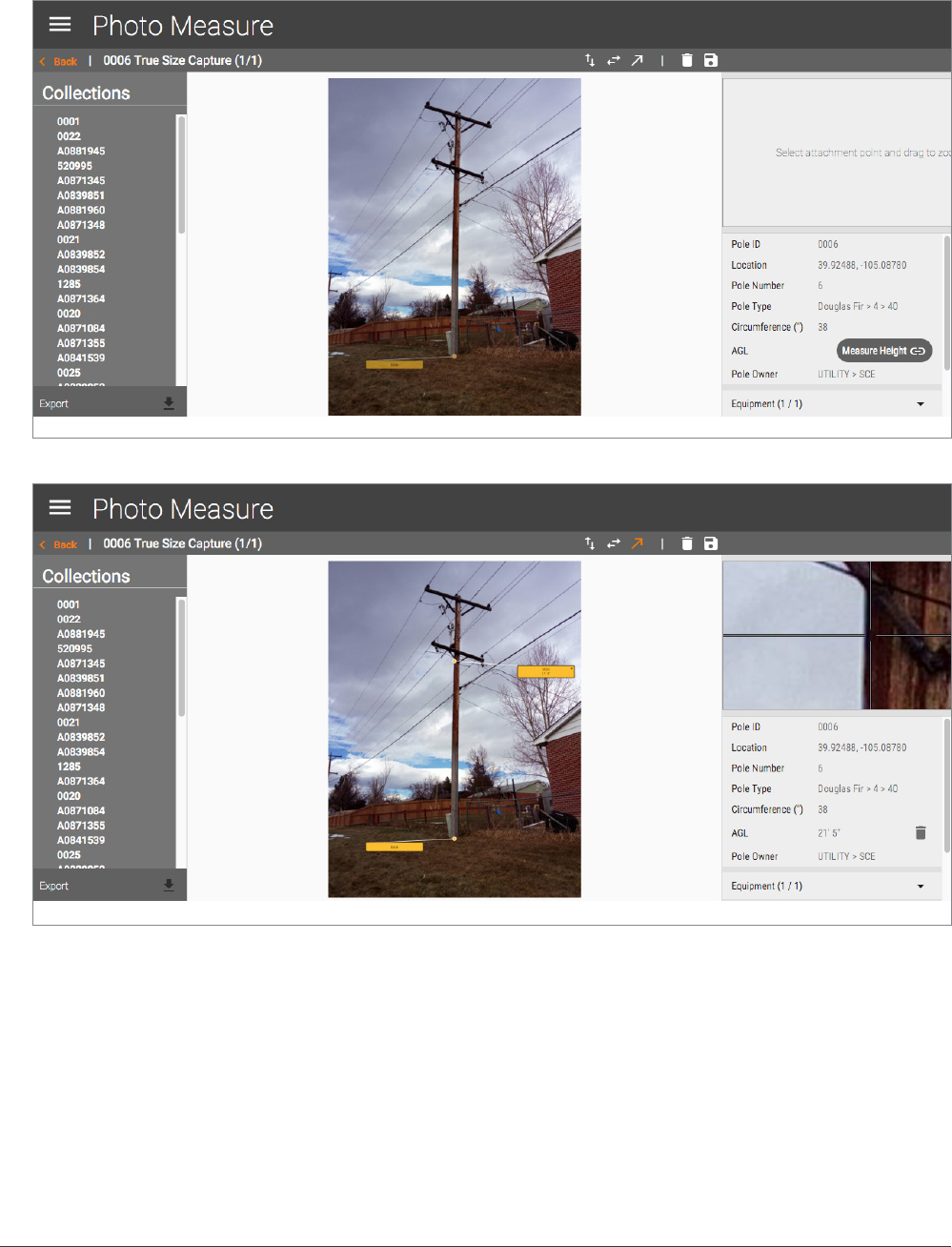Select collection A0871084 in upper screenshot
952x1247 pixels.
81,328
